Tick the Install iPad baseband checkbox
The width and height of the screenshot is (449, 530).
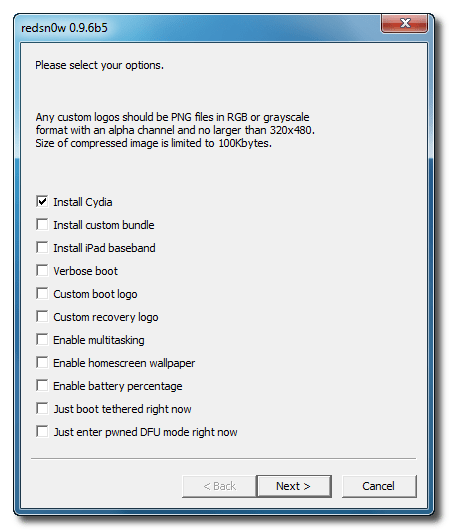(42, 247)
